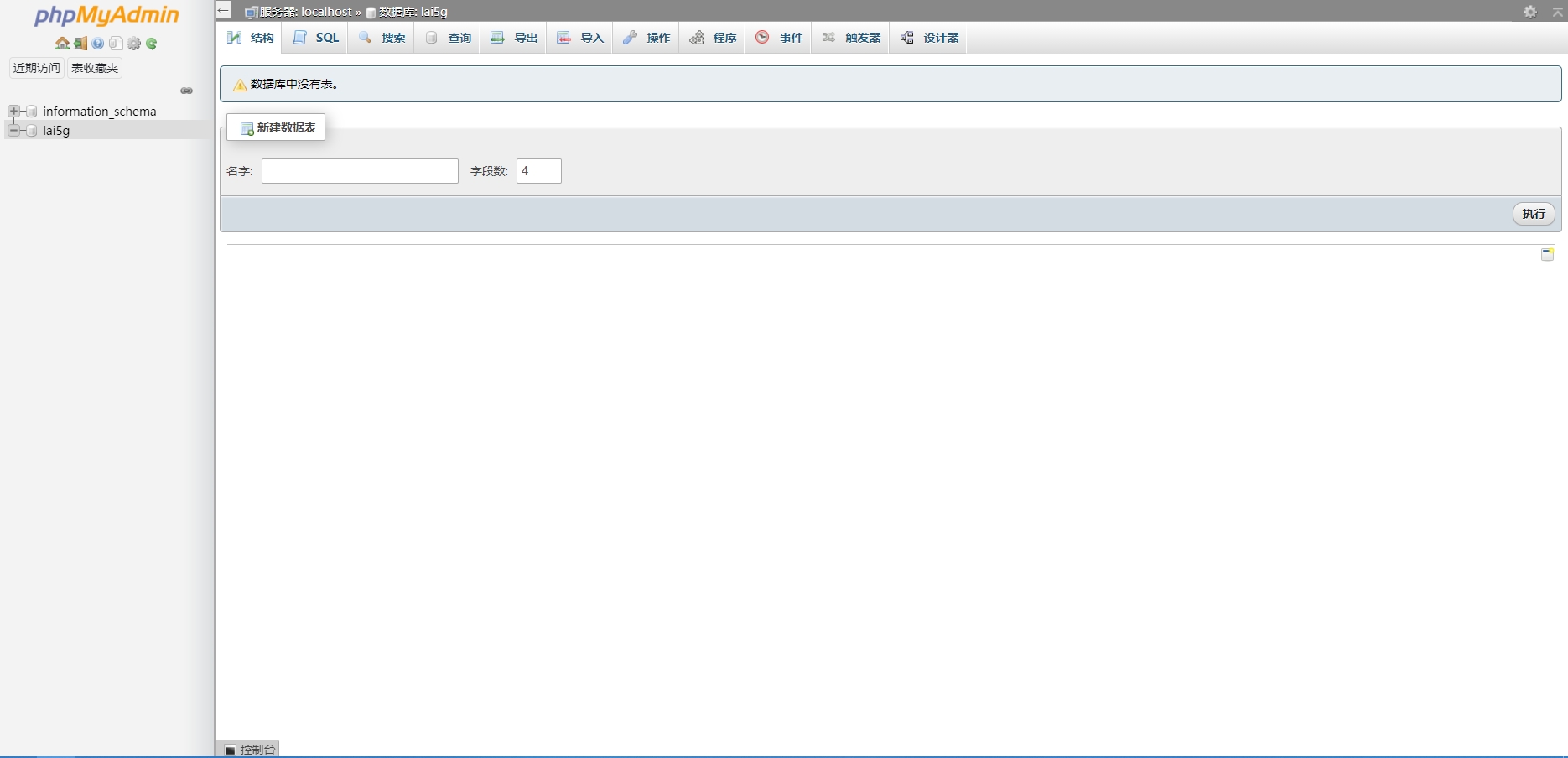Open the 程序 (Routines) tab
Image resolution: width=1568 pixels, height=758 pixels.
tap(713, 38)
